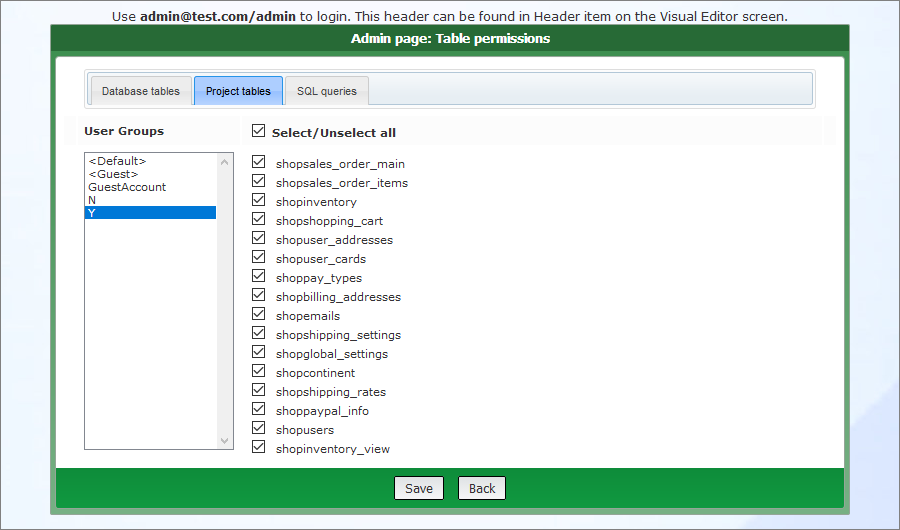
Task: Toggle the shopcontinent checkbox
Action: click(258, 370)
